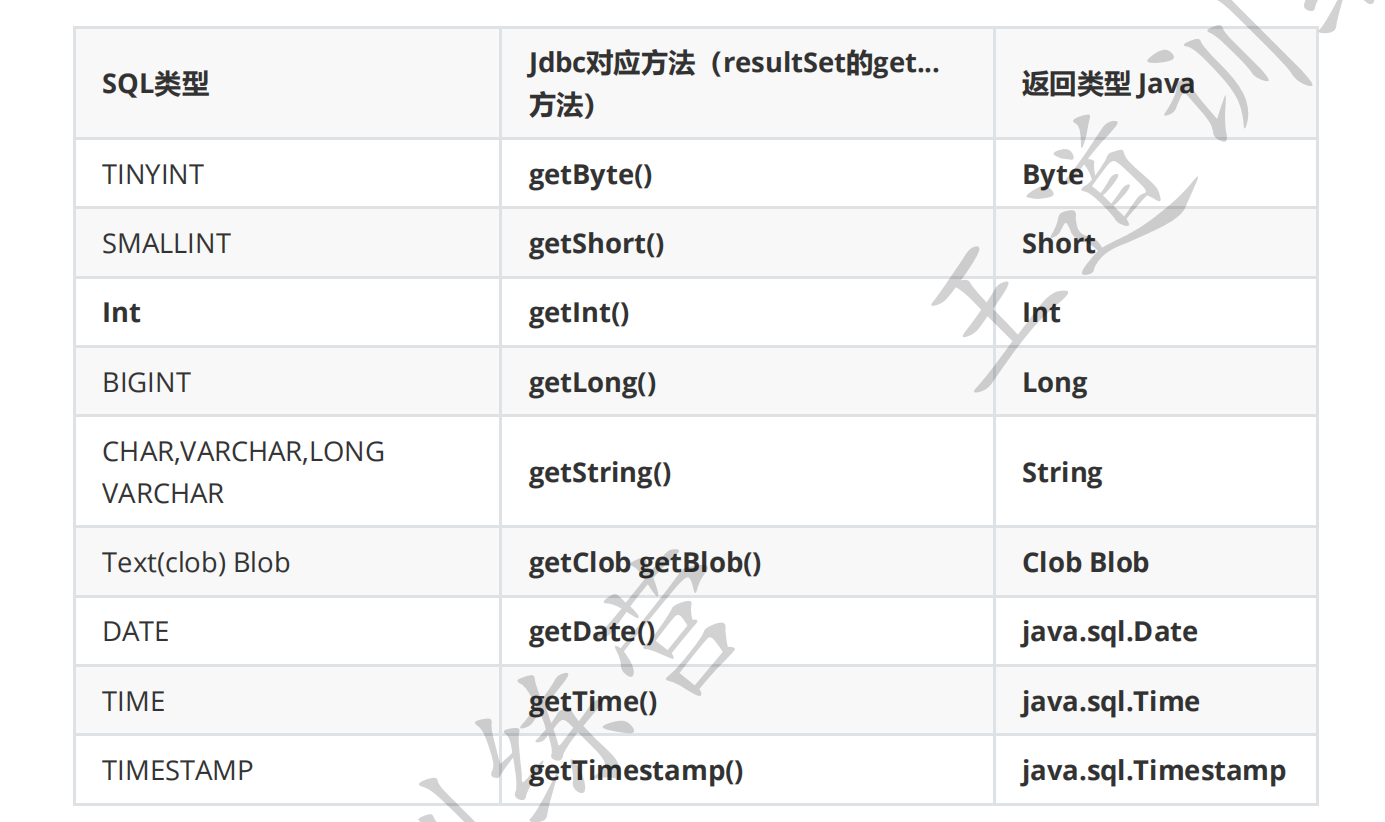This screenshot has height=822, width=1385.
Task: Click the '返回类型 Java' header cell
Action: [1155, 84]
